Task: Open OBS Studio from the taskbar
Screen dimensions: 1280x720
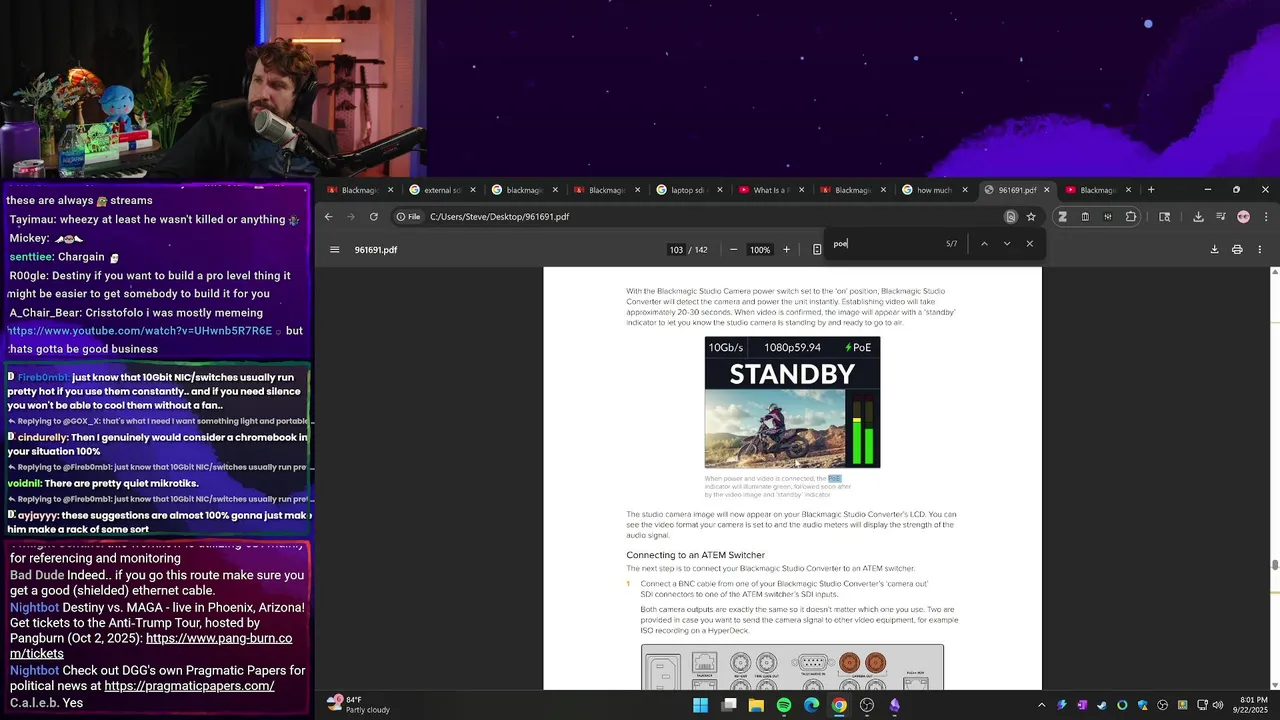Action: pyautogui.click(x=867, y=705)
